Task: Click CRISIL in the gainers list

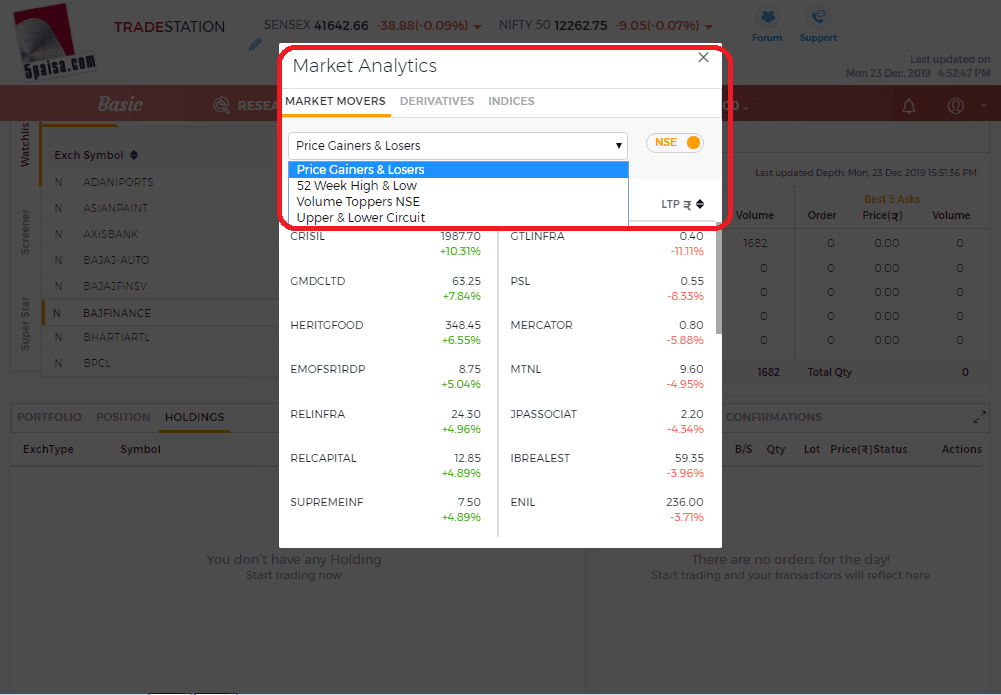Action: [308, 236]
